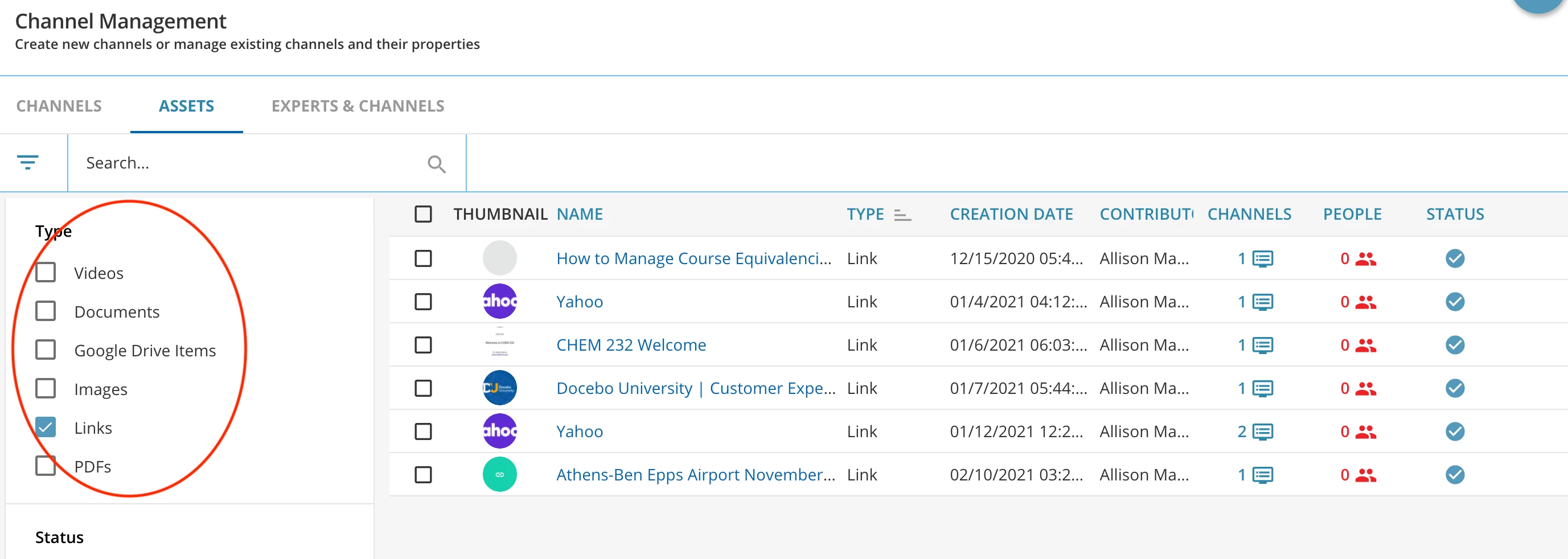The width and height of the screenshot is (1568, 559).
Task: Select the CHEM 232 Welcome row checkbox
Action: pos(423,346)
